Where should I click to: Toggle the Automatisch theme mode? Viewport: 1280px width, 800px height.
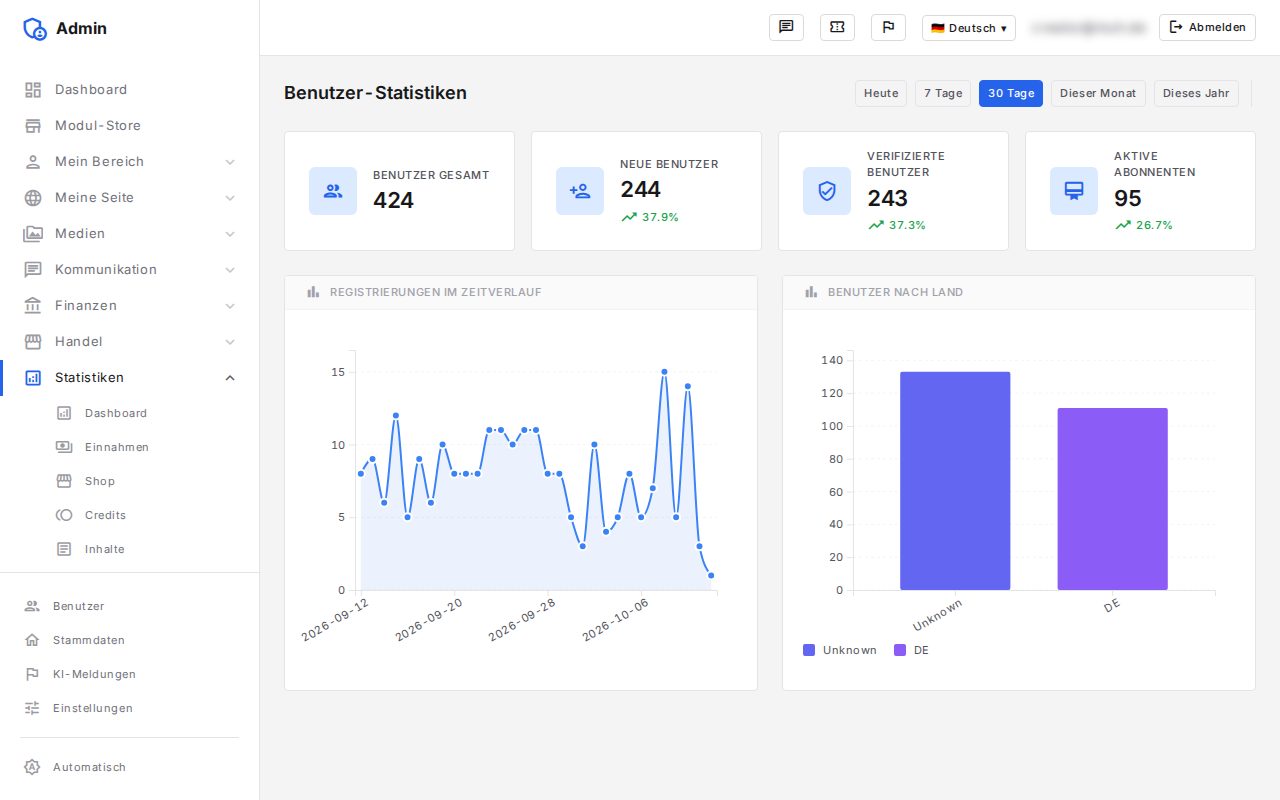(x=129, y=767)
